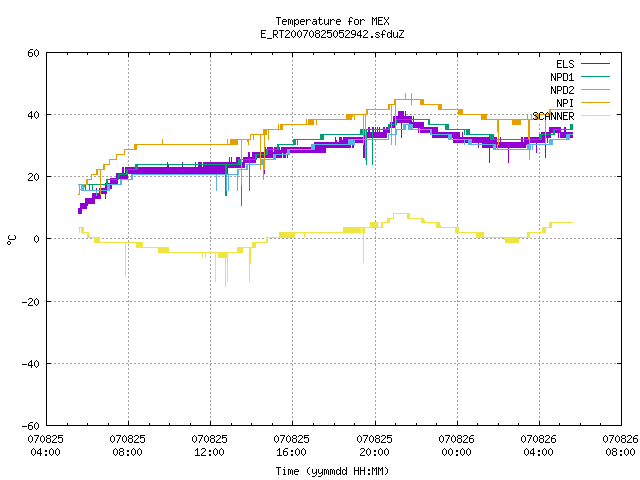Click the yellow SCANNER legend line sample
This screenshot has width=640, height=480.
click(595, 116)
